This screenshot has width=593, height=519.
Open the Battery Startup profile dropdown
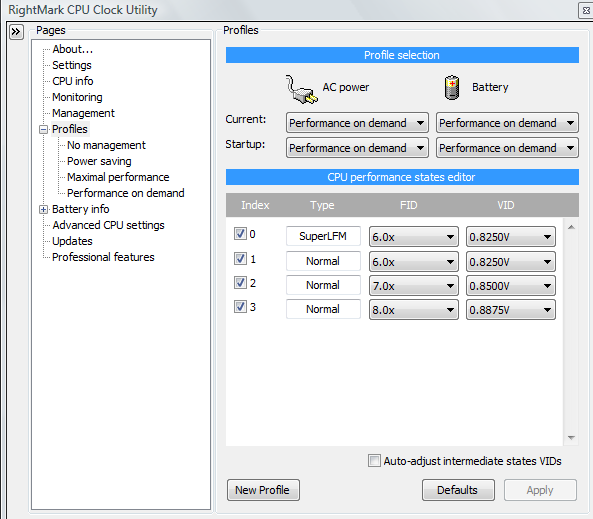pos(507,148)
